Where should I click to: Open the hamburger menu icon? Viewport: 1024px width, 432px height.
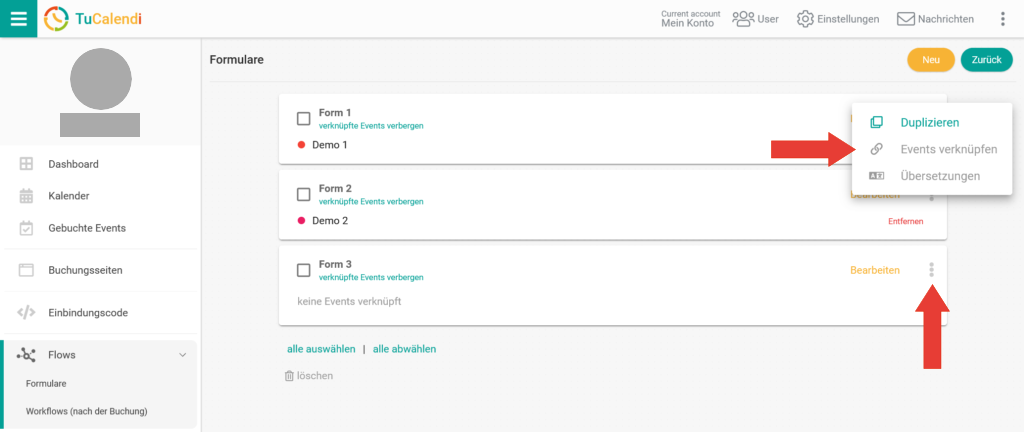pyautogui.click(x=18, y=18)
